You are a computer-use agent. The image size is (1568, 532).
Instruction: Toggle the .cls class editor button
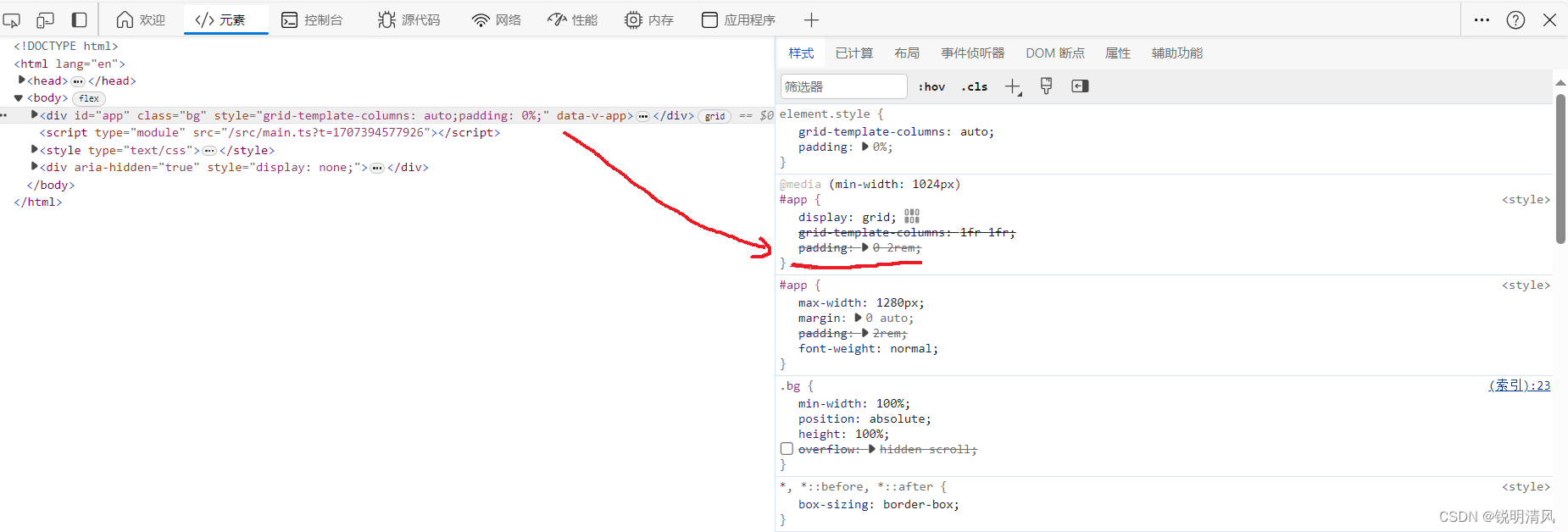[x=974, y=86]
